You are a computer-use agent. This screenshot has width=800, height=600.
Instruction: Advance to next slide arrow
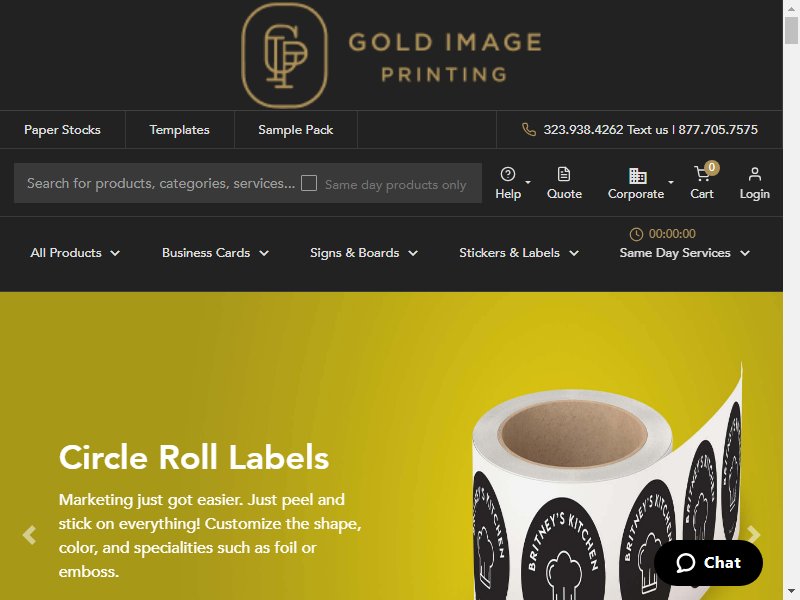point(754,535)
